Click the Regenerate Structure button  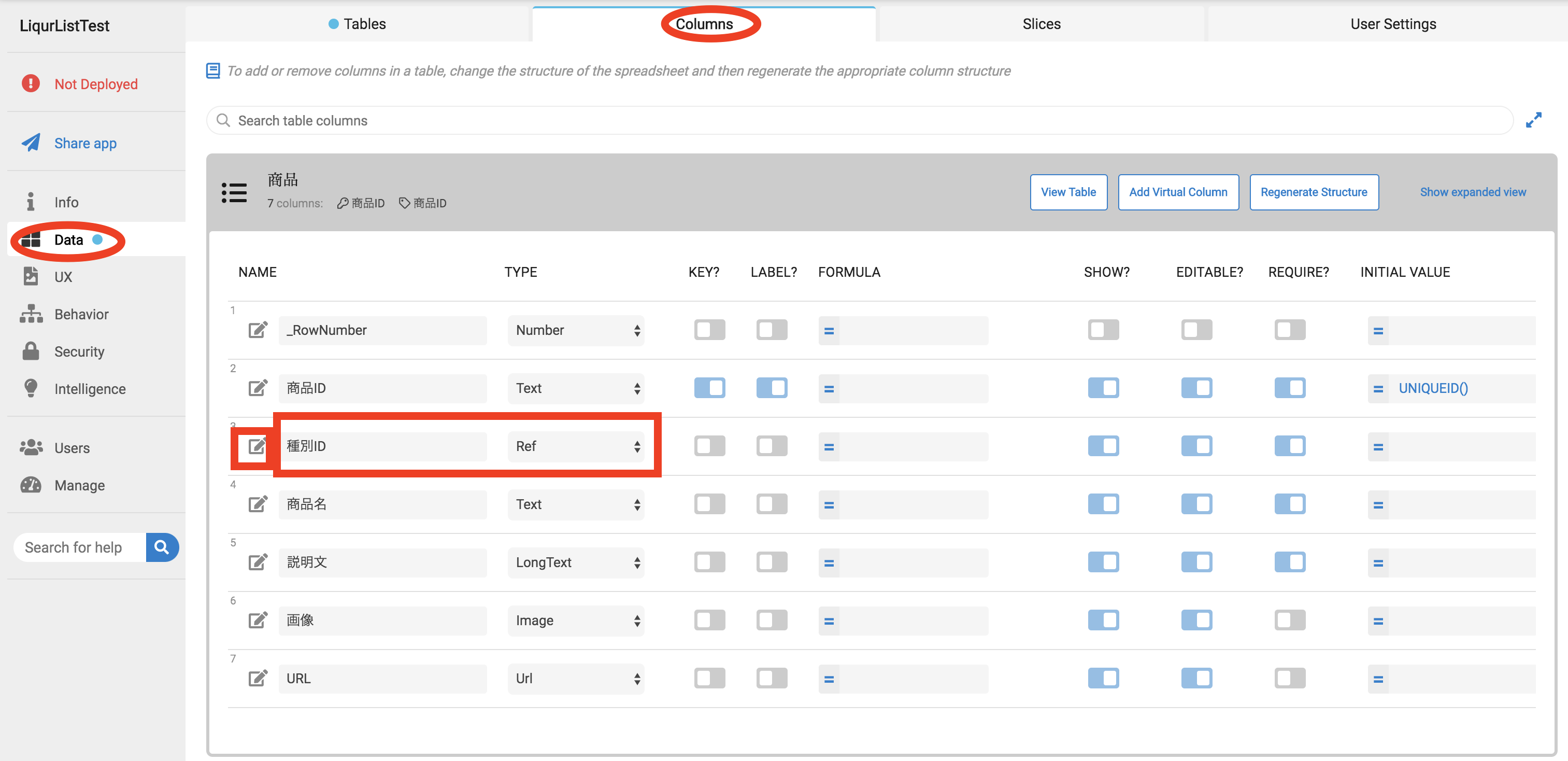coord(1313,192)
